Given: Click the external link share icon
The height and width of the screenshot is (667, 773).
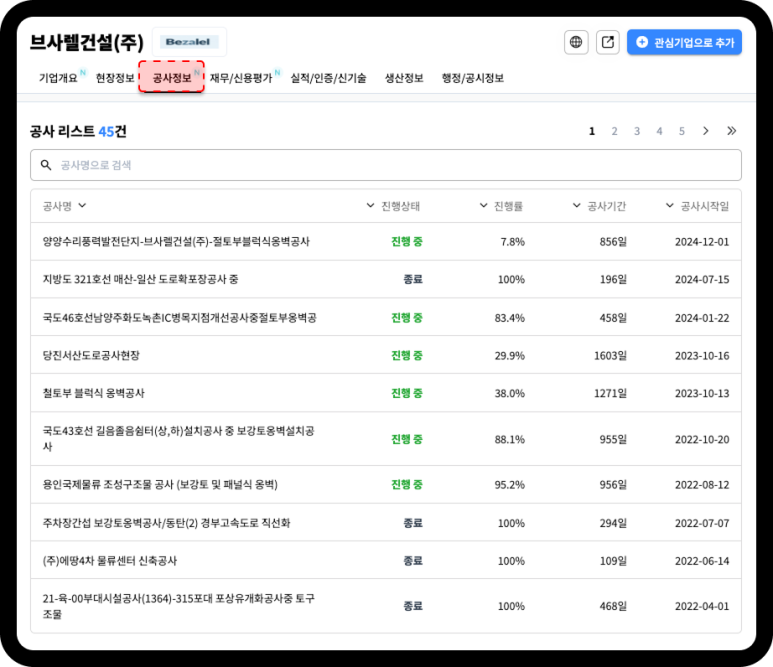Looking at the screenshot, I should tap(608, 42).
